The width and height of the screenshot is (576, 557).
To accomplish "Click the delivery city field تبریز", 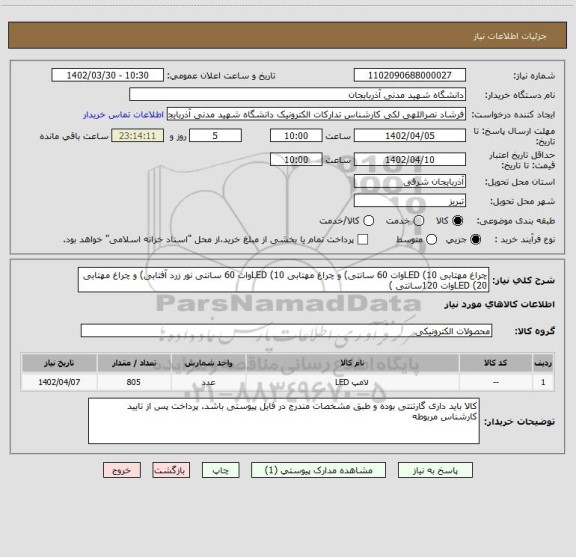I will tap(410, 201).
